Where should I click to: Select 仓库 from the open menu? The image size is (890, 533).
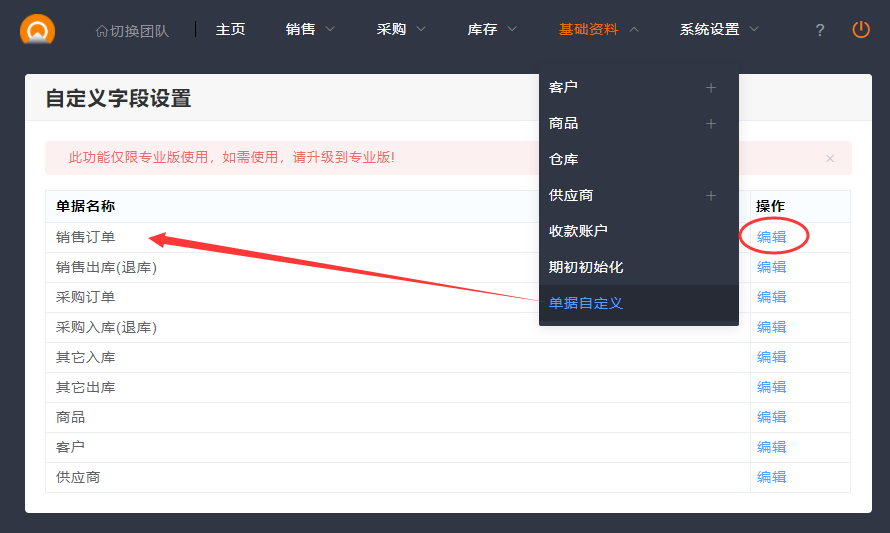(x=564, y=159)
